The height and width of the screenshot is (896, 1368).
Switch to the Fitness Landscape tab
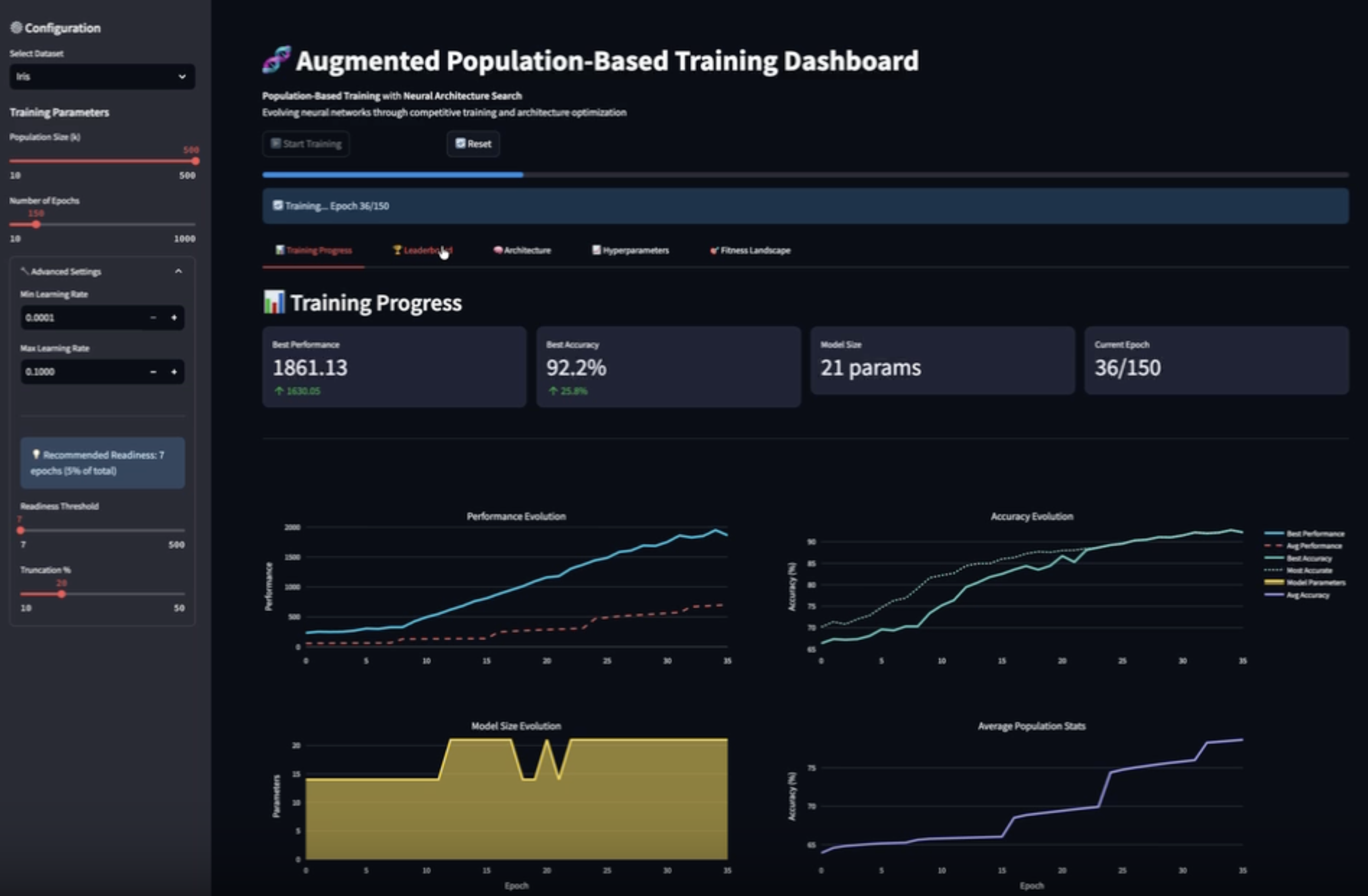coord(750,250)
